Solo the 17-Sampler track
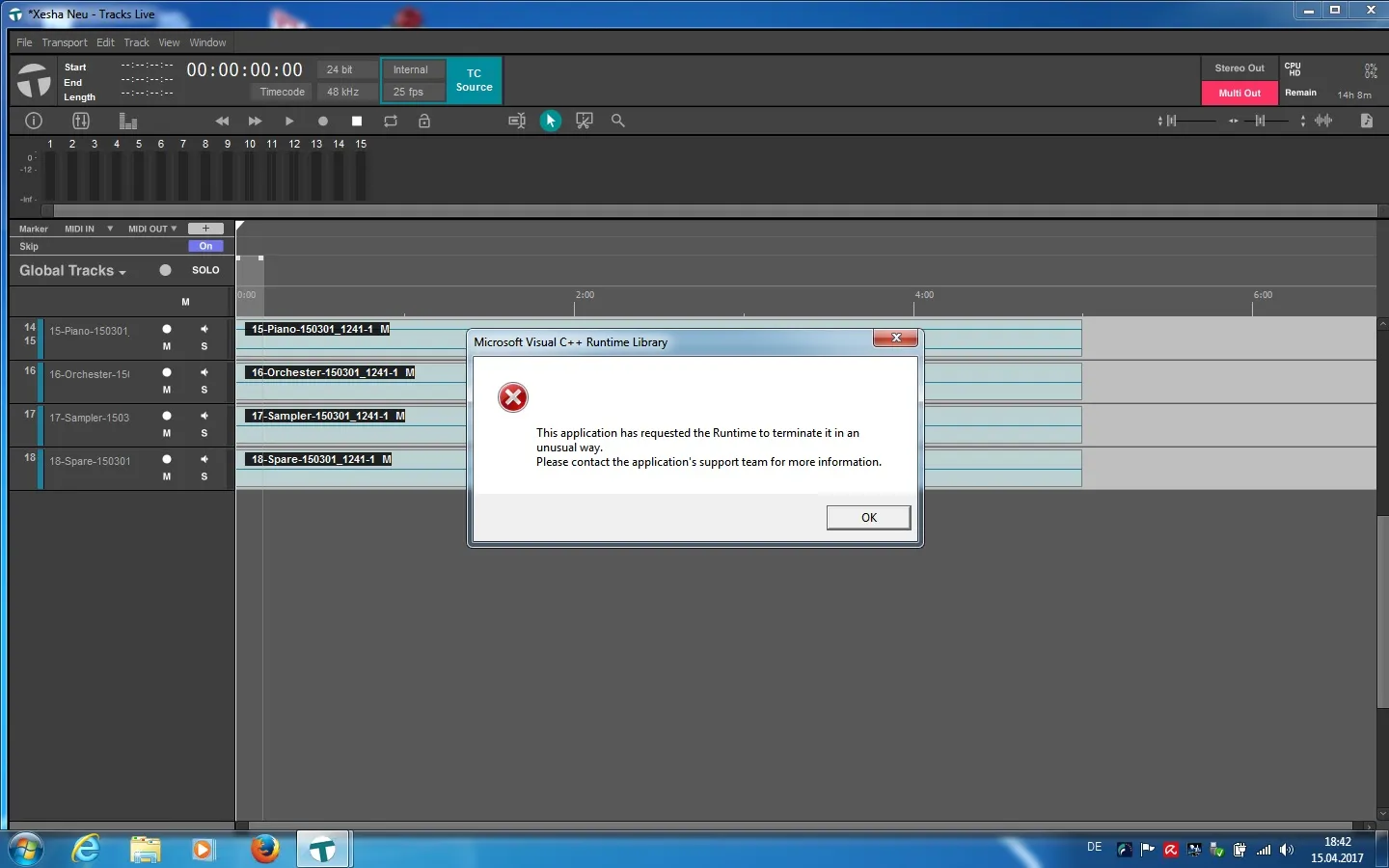The width and height of the screenshot is (1389, 868). (x=204, y=433)
